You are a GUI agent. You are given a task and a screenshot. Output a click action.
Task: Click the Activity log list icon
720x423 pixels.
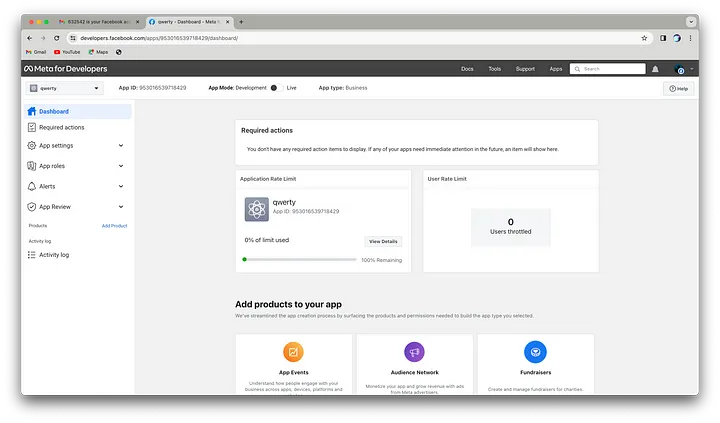tap(32, 255)
